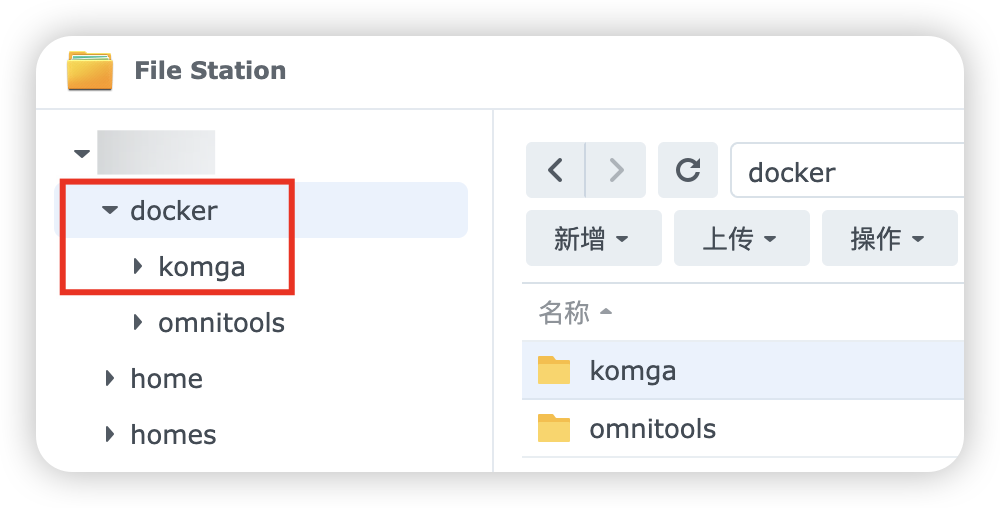The image size is (1000, 508).
Task: Expand the omnitools tree node
Action: pyautogui.click(x=138, y=323)
